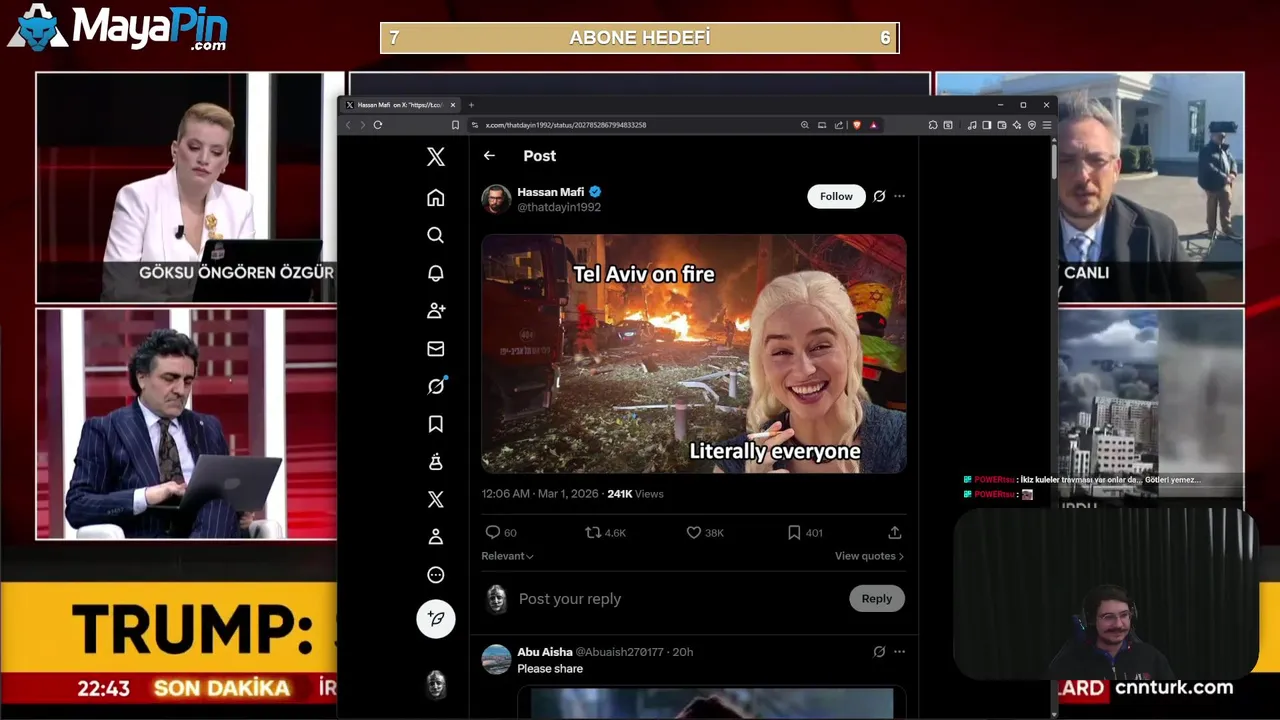Screen dimensions: 1280x720
Task: Open Premium X icon in sidebar
Action: click(435, 499)
